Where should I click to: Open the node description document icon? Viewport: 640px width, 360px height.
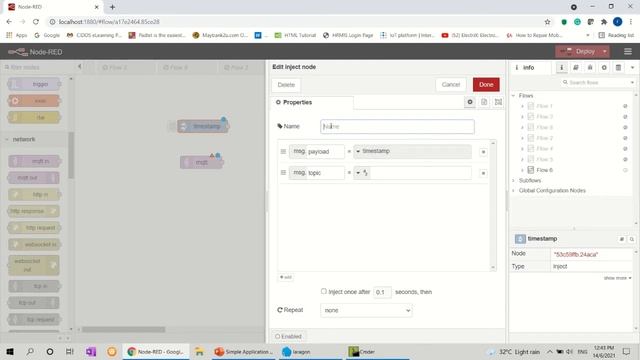484,102
